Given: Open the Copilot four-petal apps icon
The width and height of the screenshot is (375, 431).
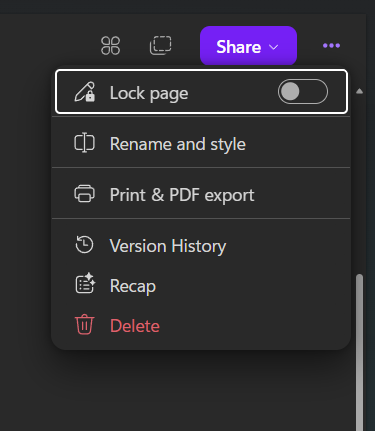Looking at the screenshot, I should (110, 45).
